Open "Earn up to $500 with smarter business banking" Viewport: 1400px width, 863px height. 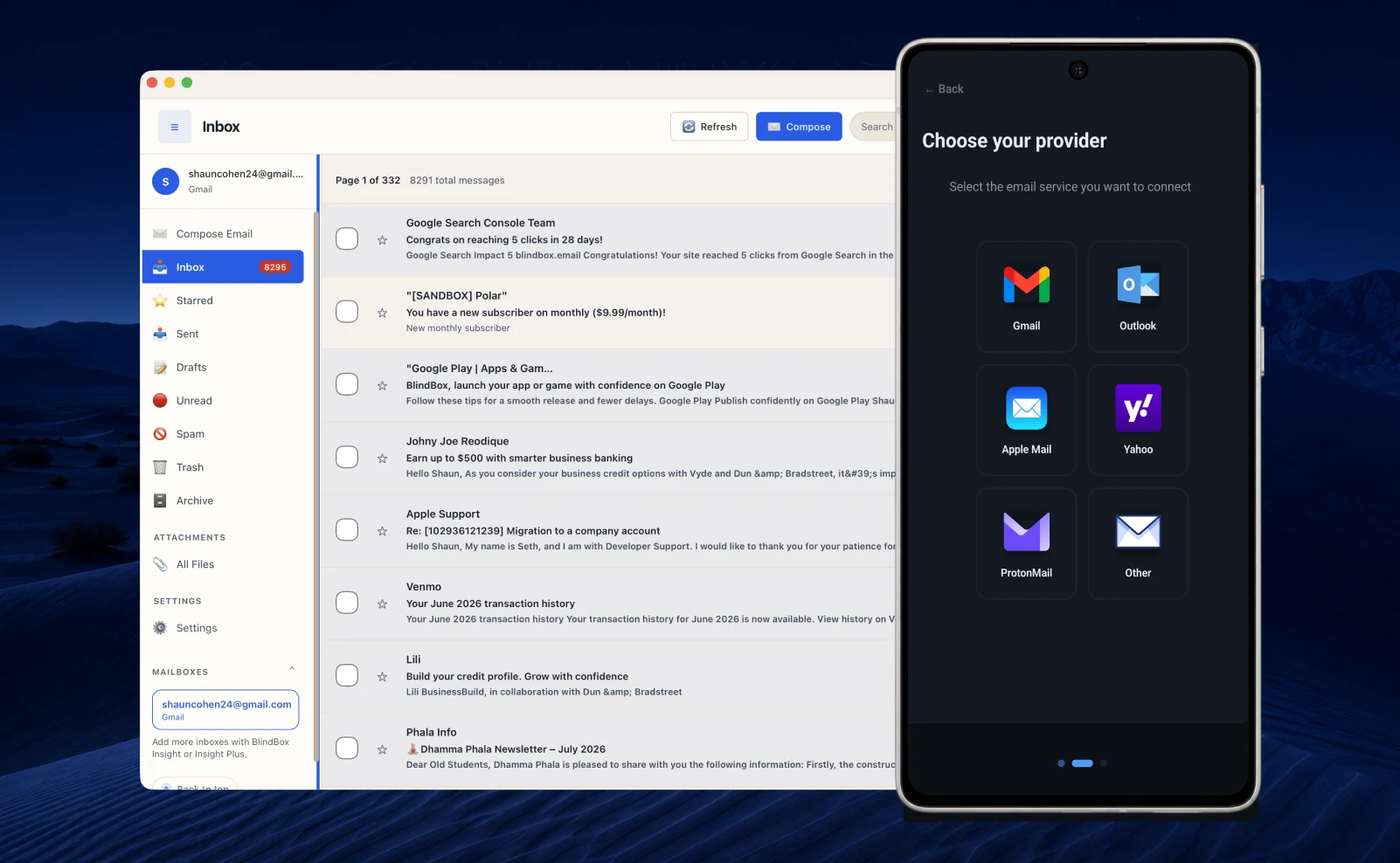click(519, 459)
